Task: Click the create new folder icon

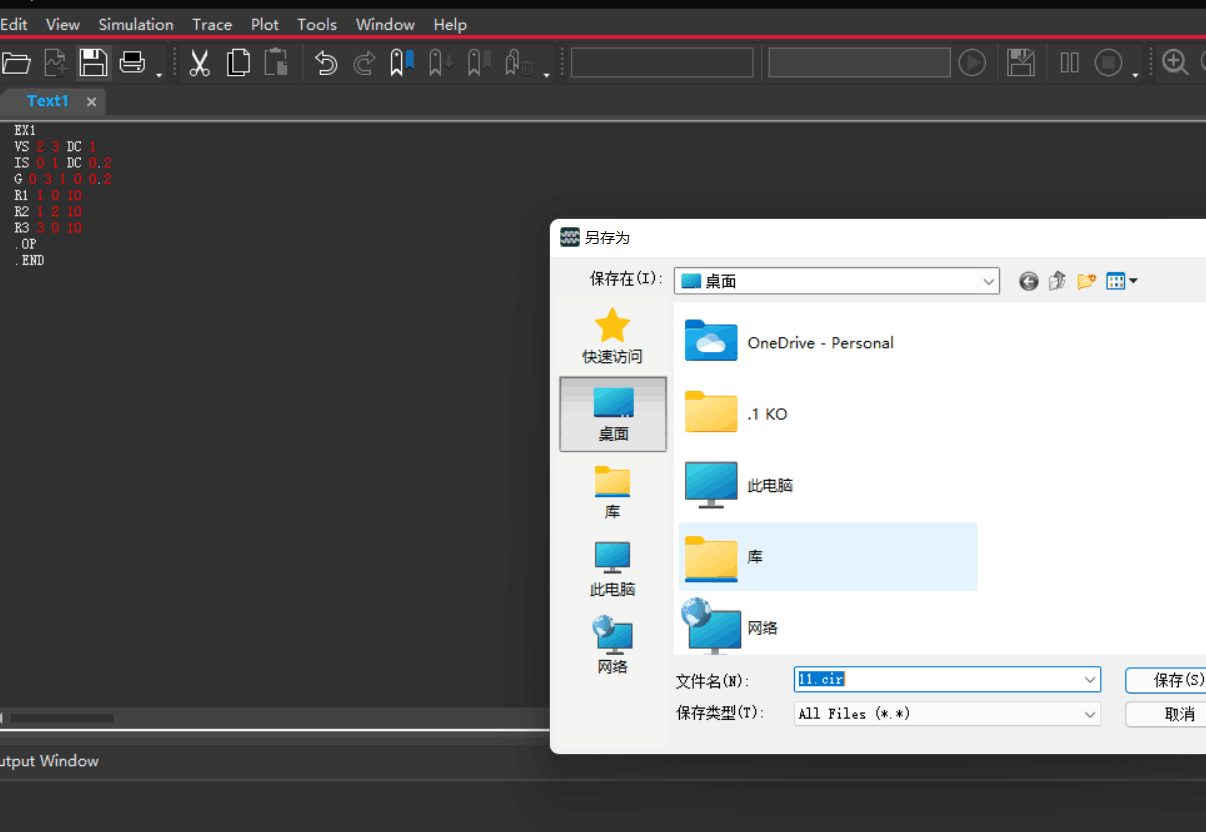Action: pyautogui.click(x=1086, y=282)
